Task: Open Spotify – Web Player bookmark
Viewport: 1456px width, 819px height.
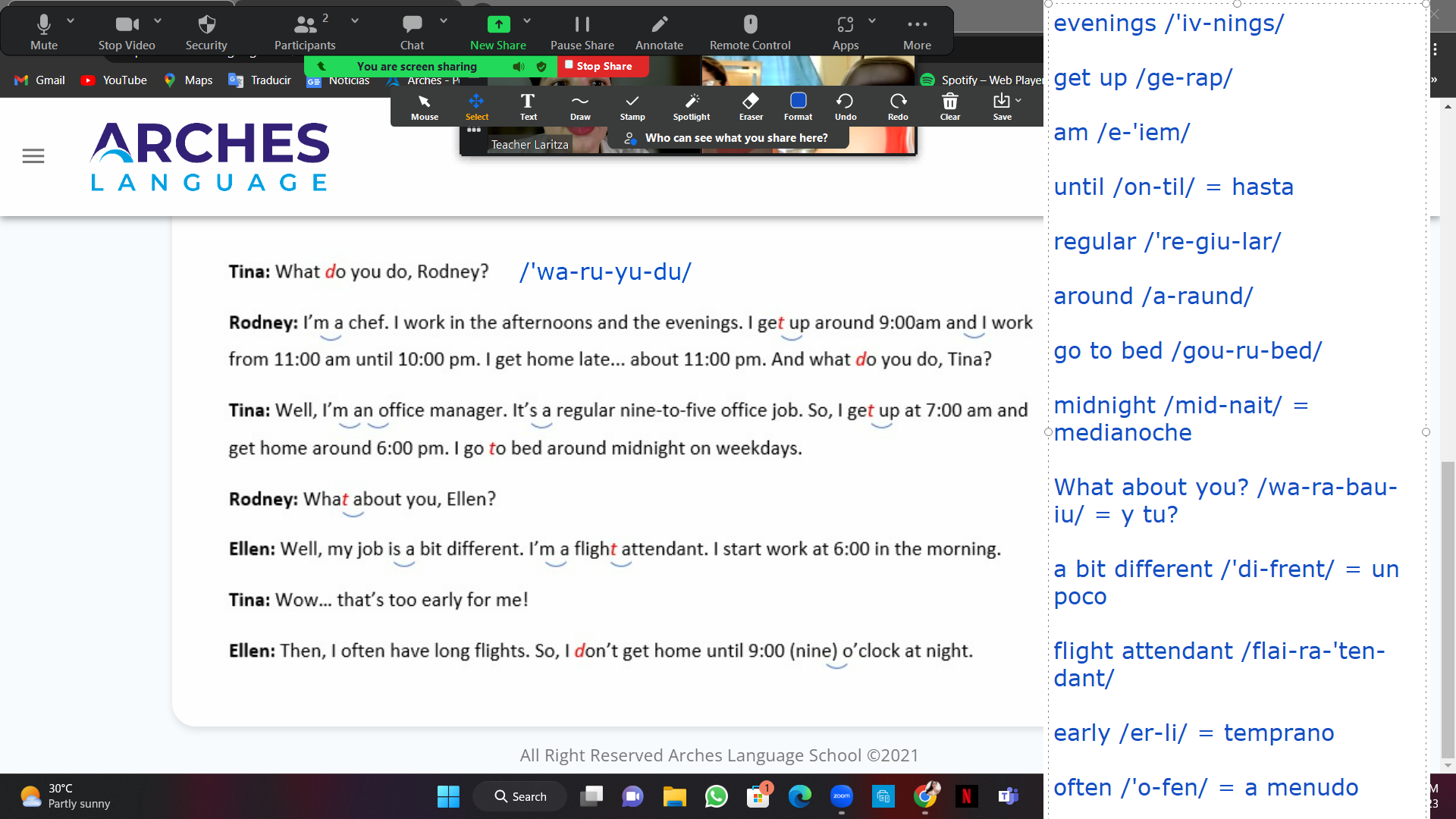Action: pos(981,80)
